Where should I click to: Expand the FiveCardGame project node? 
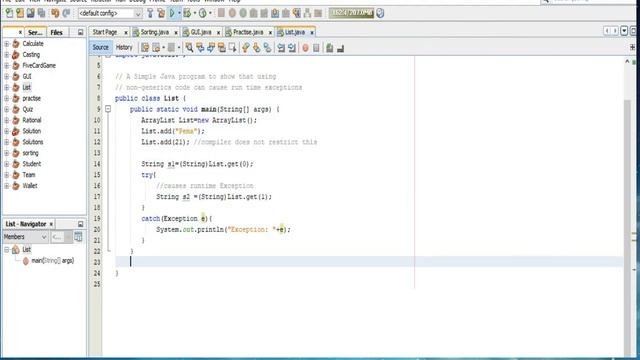coord(7,65)
